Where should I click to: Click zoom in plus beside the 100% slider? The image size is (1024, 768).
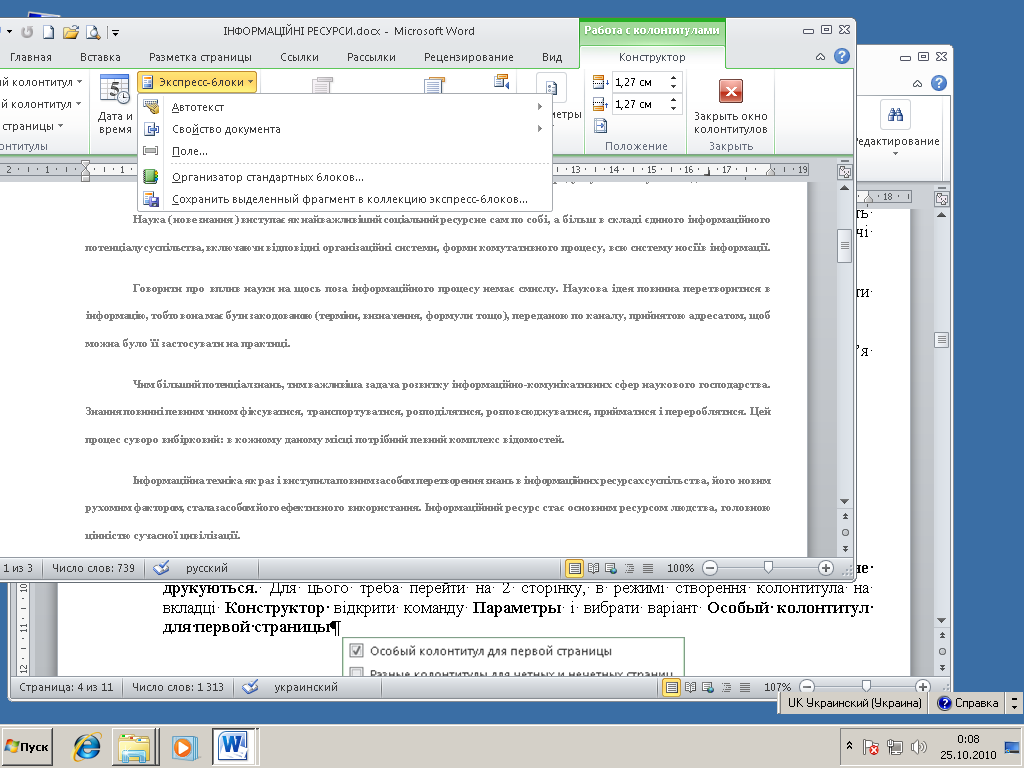coord(825,568)
